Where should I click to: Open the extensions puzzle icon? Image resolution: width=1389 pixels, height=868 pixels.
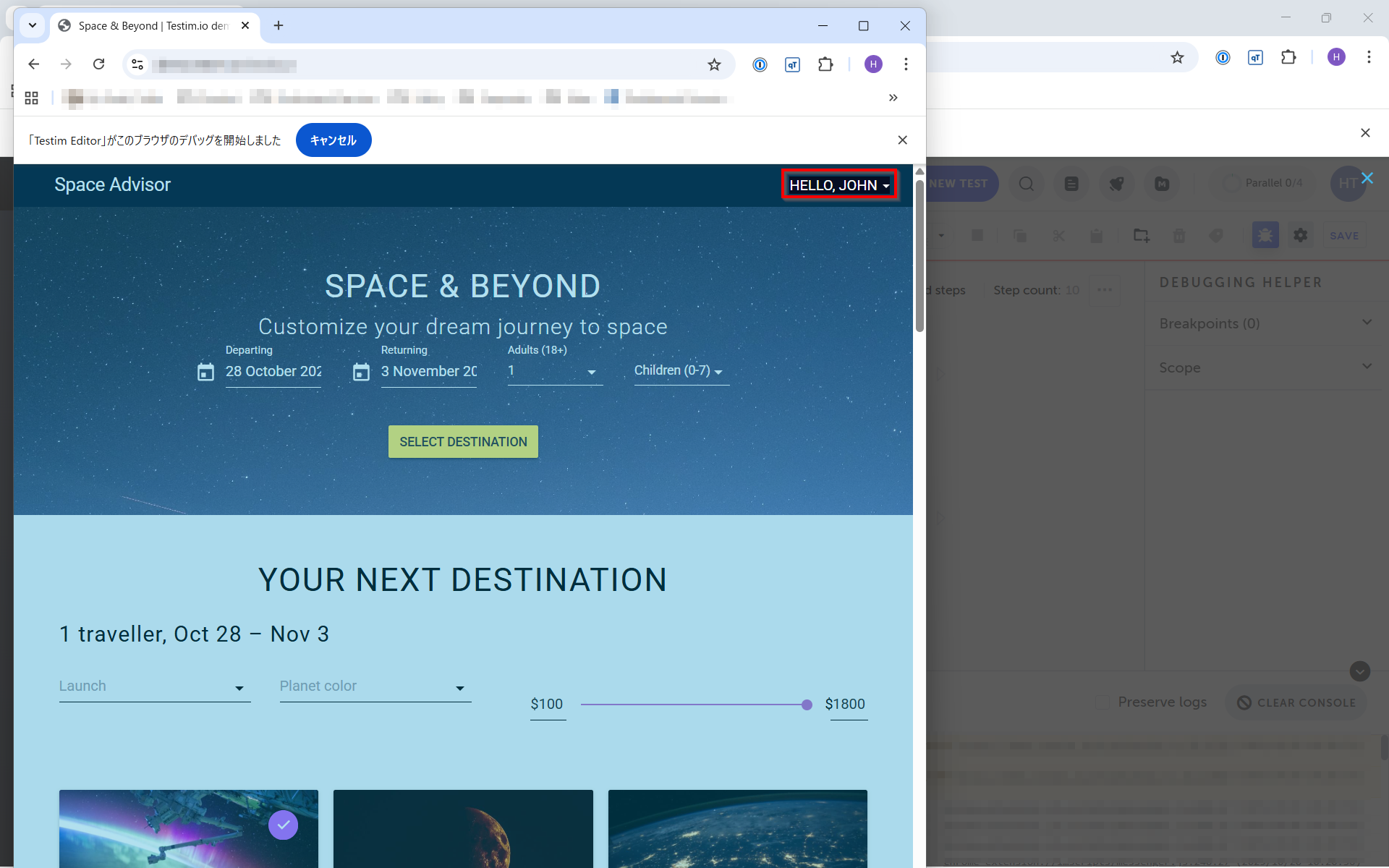(x=825, y=64)
